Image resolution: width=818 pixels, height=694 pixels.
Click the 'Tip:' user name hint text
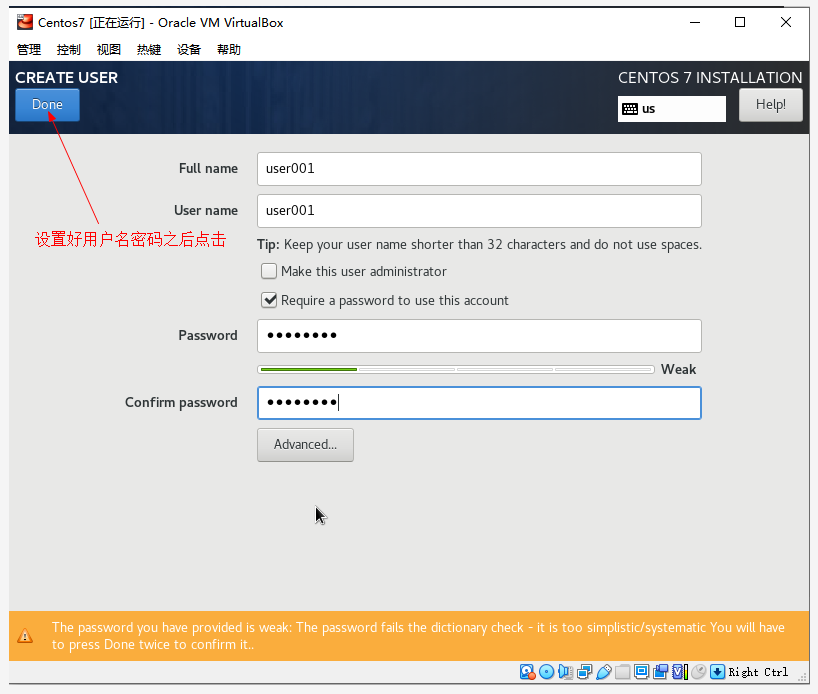pyautogui.click(x=479, y=244)
